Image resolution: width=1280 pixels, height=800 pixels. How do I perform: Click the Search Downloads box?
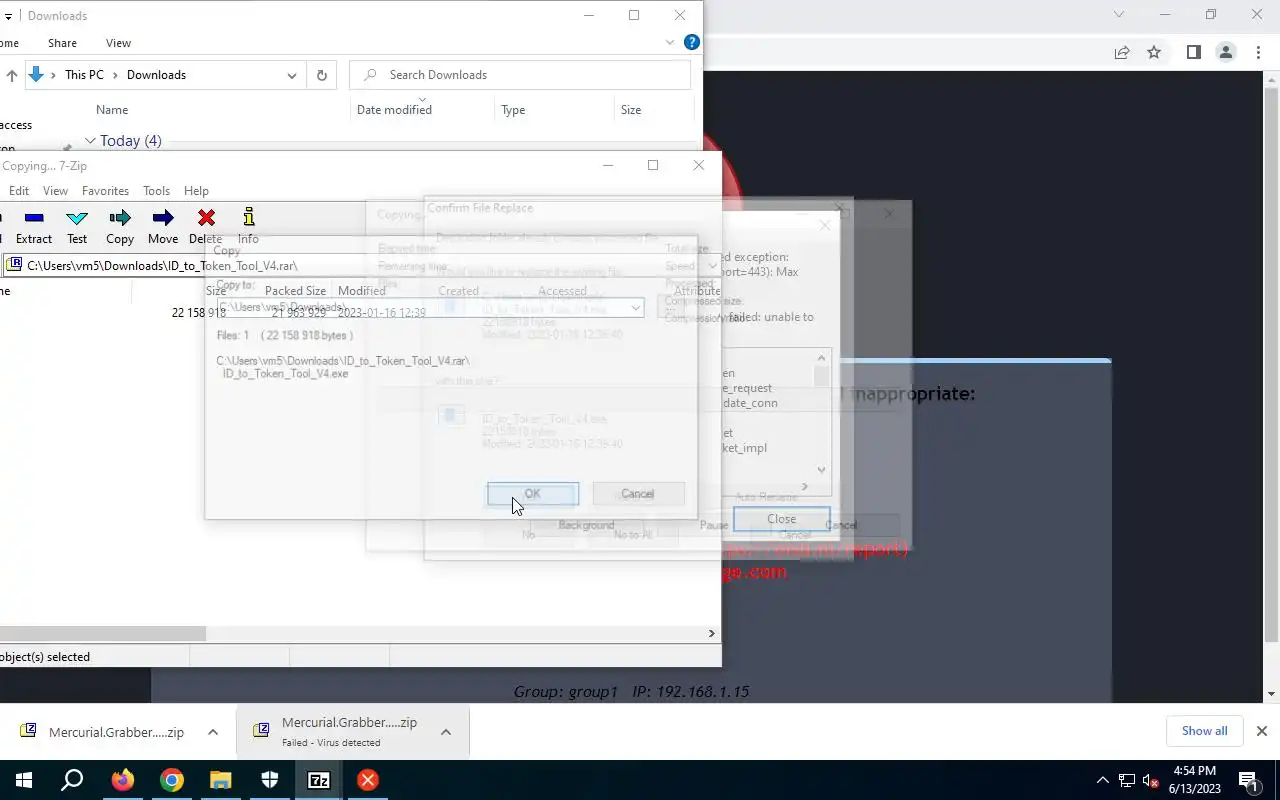tap(520, 75)
